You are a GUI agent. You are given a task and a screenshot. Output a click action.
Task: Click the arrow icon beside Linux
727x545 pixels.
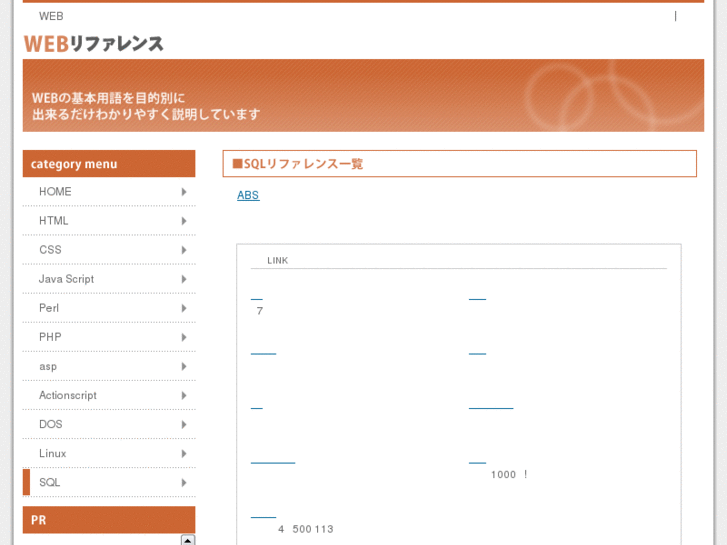coord(184,453)
